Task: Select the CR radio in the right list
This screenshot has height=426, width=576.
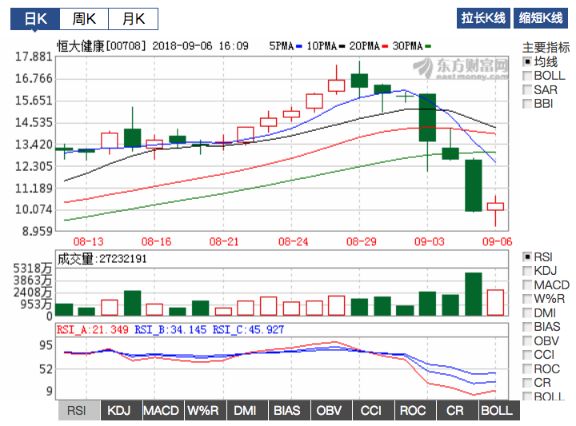Action: [x=527, y=383]
